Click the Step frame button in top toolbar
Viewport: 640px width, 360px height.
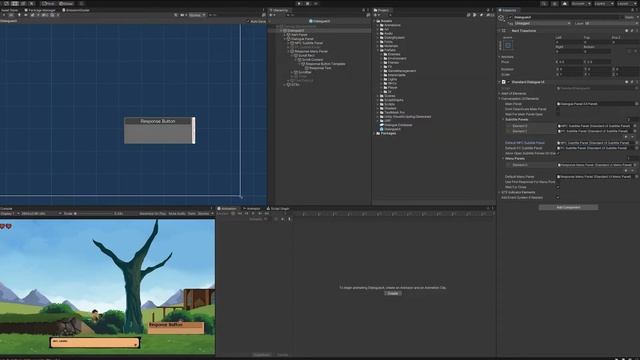(x=316, y=4)
